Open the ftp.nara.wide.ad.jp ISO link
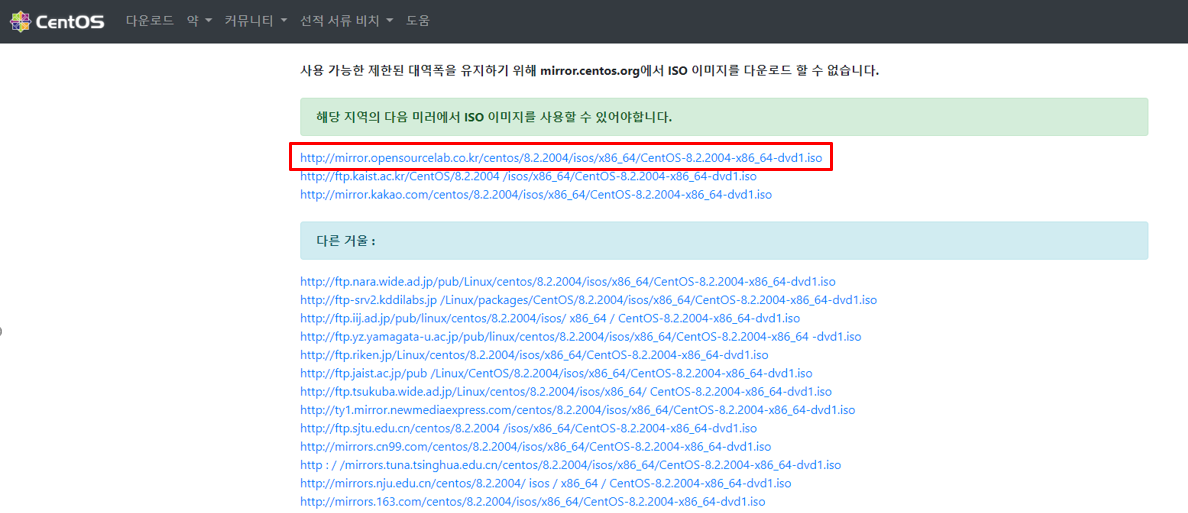The image size is (1188, 513). pos(568,281)
